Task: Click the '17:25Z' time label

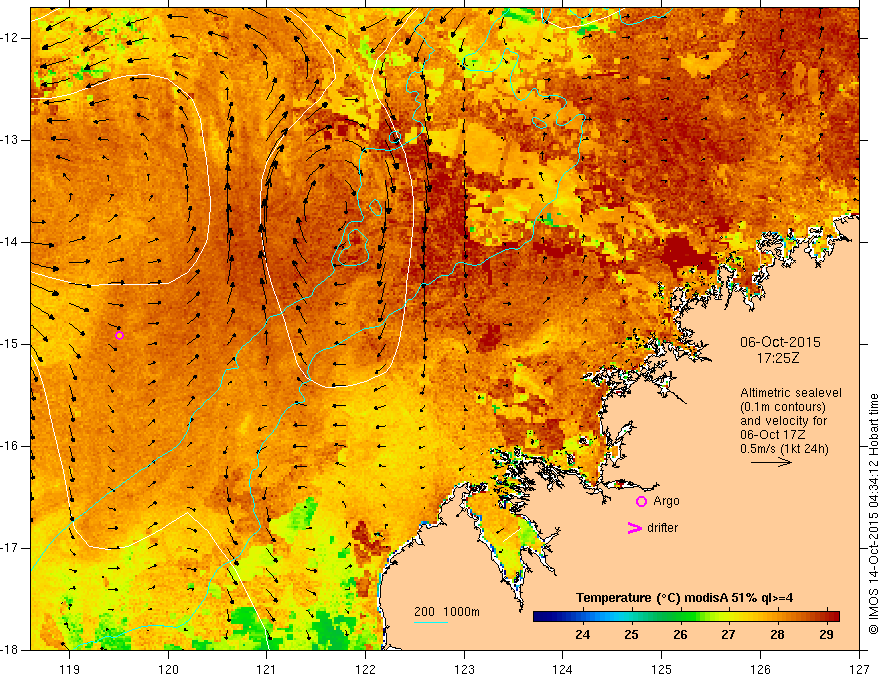Action: (x=778, y=358)
